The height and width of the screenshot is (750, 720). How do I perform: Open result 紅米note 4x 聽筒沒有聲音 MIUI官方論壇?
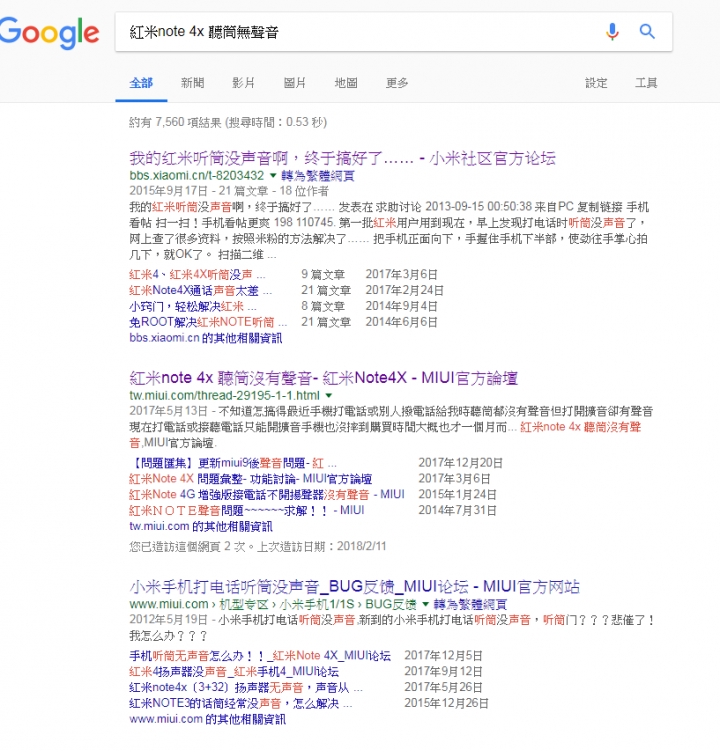pyautogui.click(x=323, y=378)
